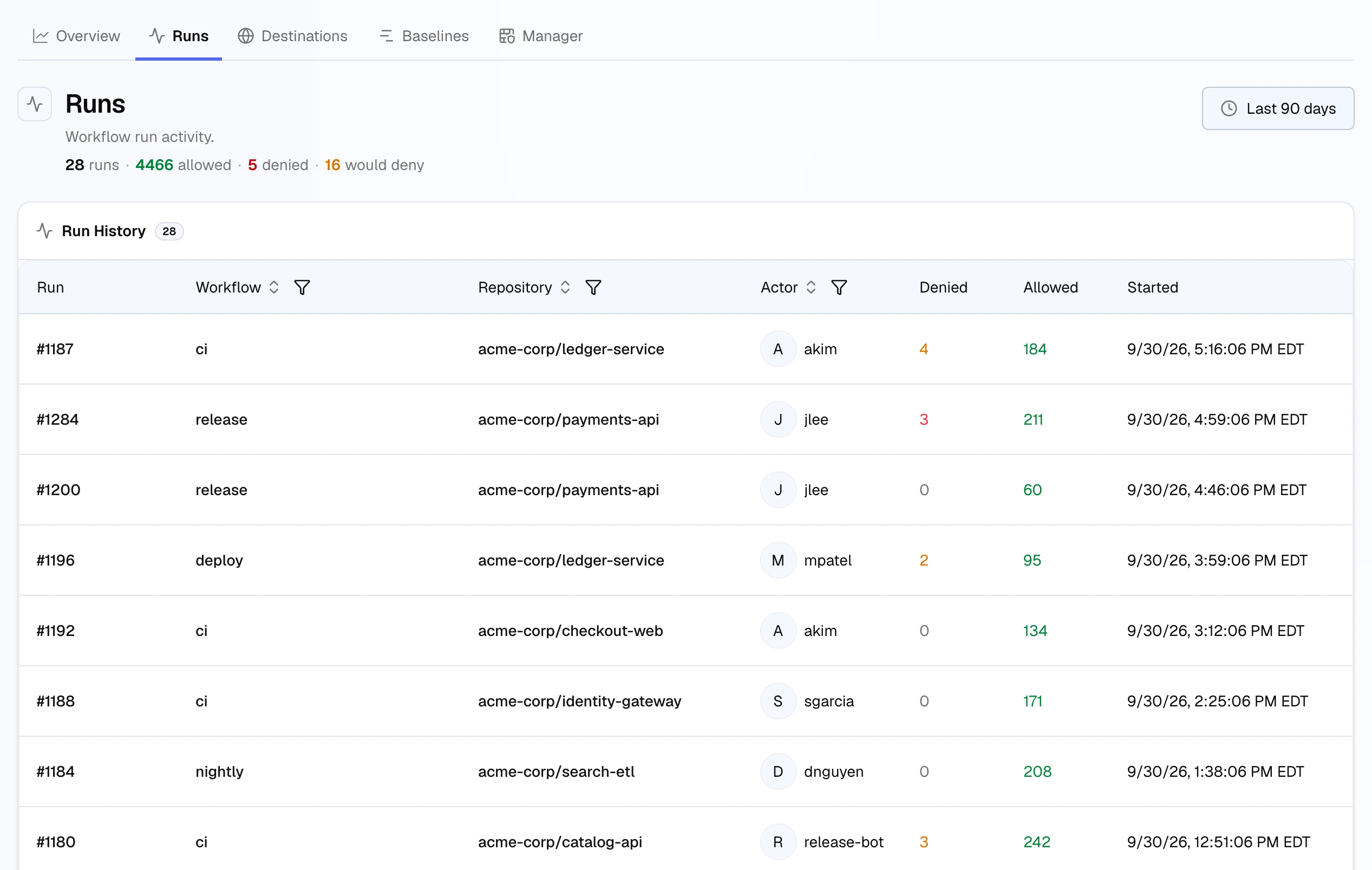The image size is (1372, 870).
Task: Click jlee's avatar in row #1284
Action: tap(778, 420)
